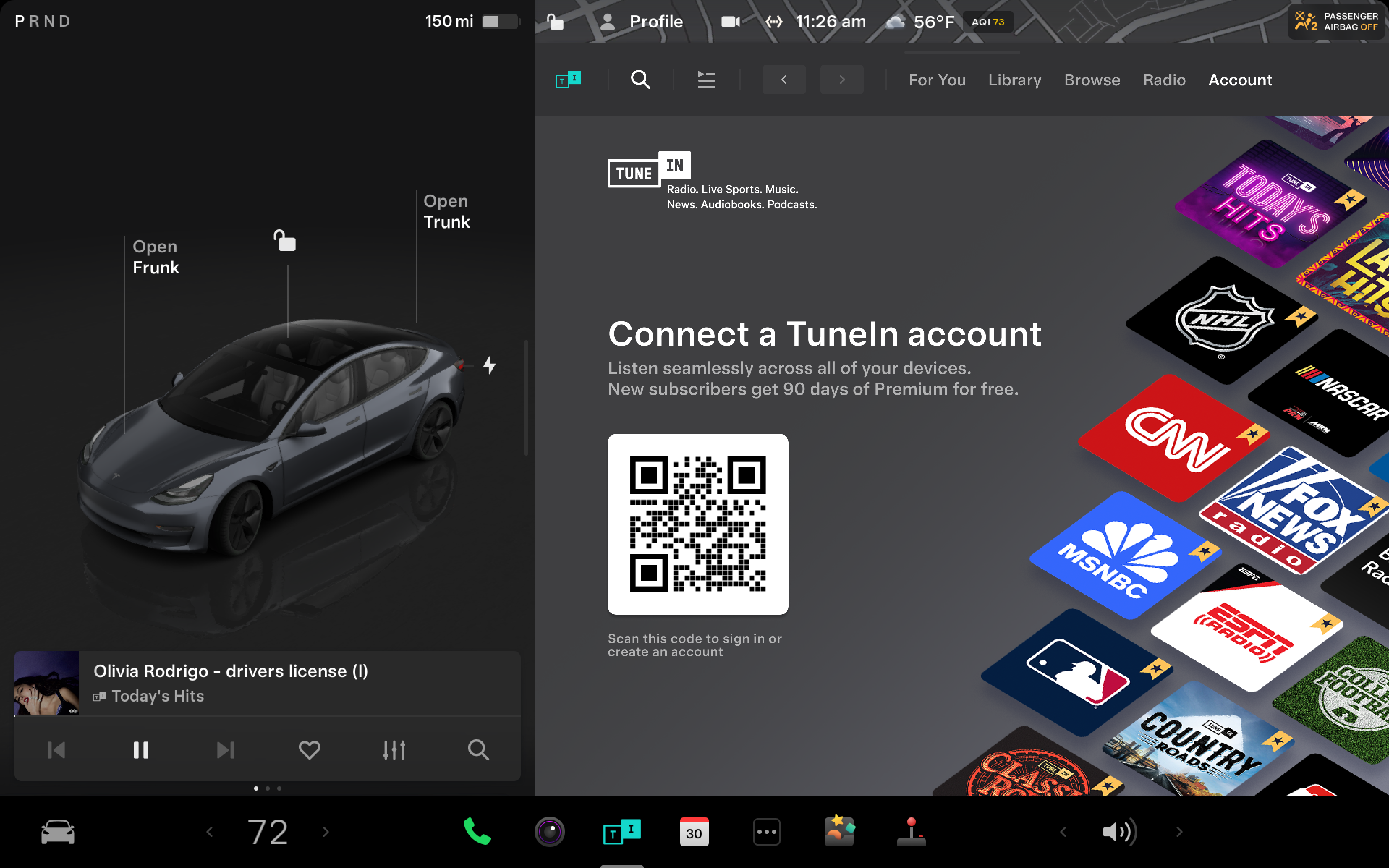Switch to the Radio tab
Viewport: 1389px width, 868px height.
pos(1164,80)
